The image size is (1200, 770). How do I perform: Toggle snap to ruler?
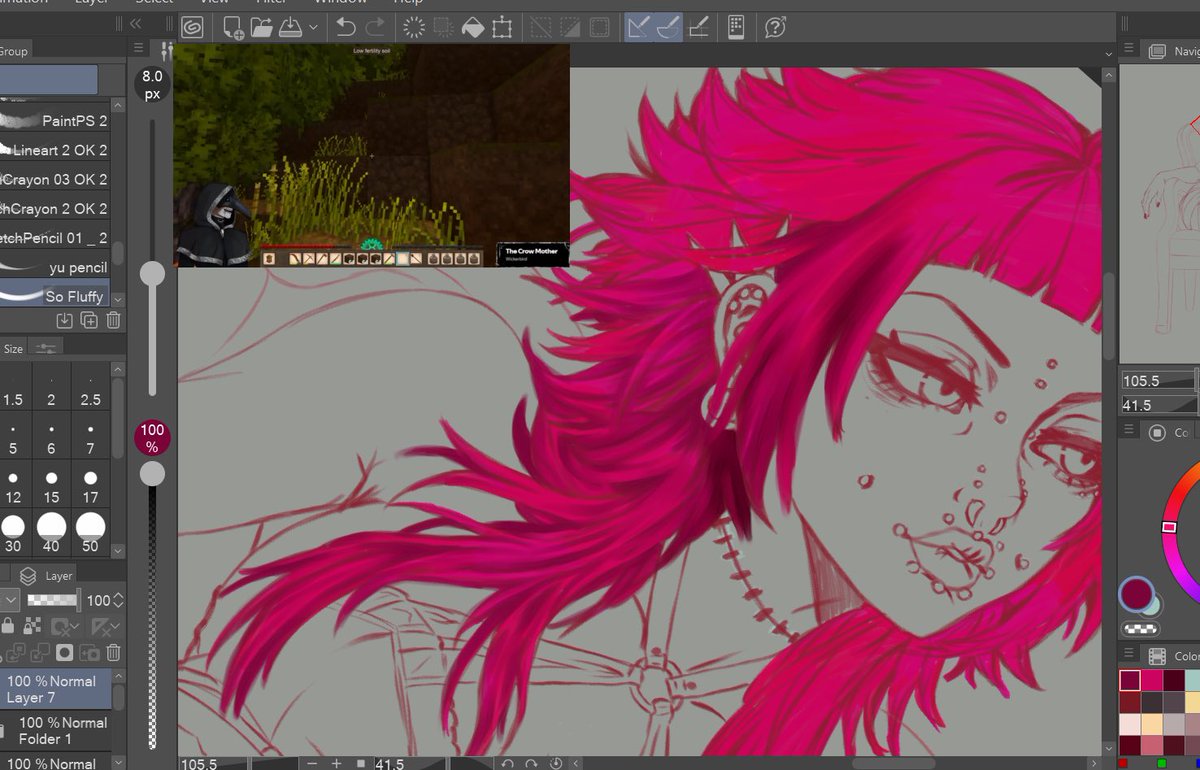coord(638,27)
